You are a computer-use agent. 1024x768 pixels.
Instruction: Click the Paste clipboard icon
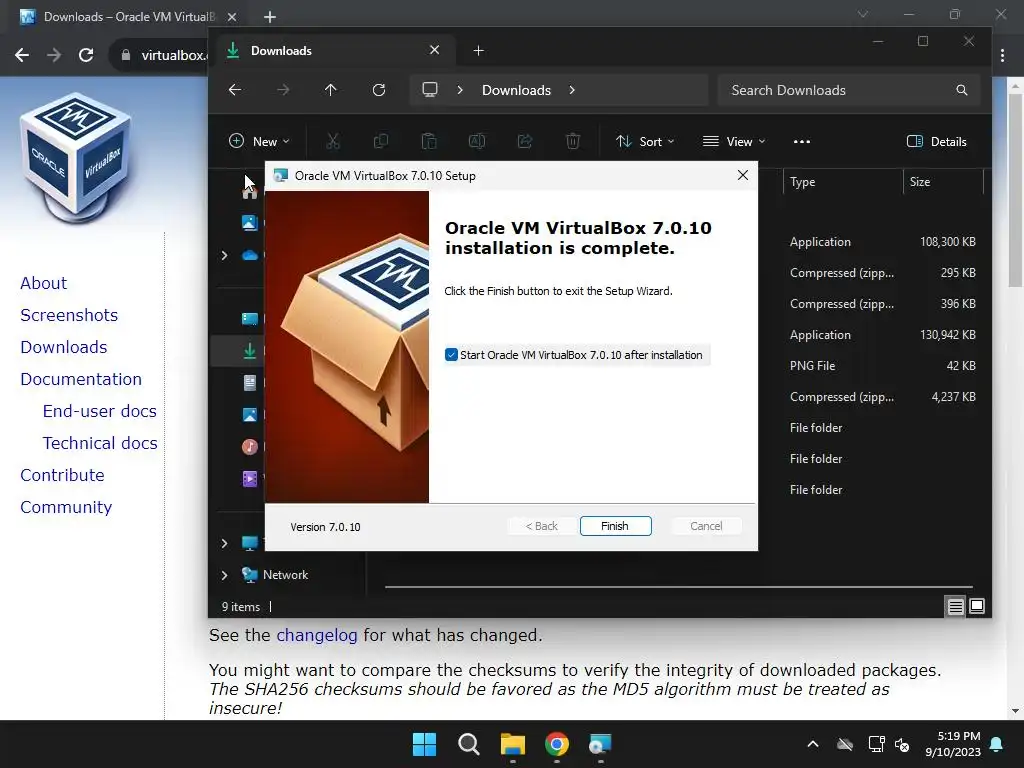point(428,141)
